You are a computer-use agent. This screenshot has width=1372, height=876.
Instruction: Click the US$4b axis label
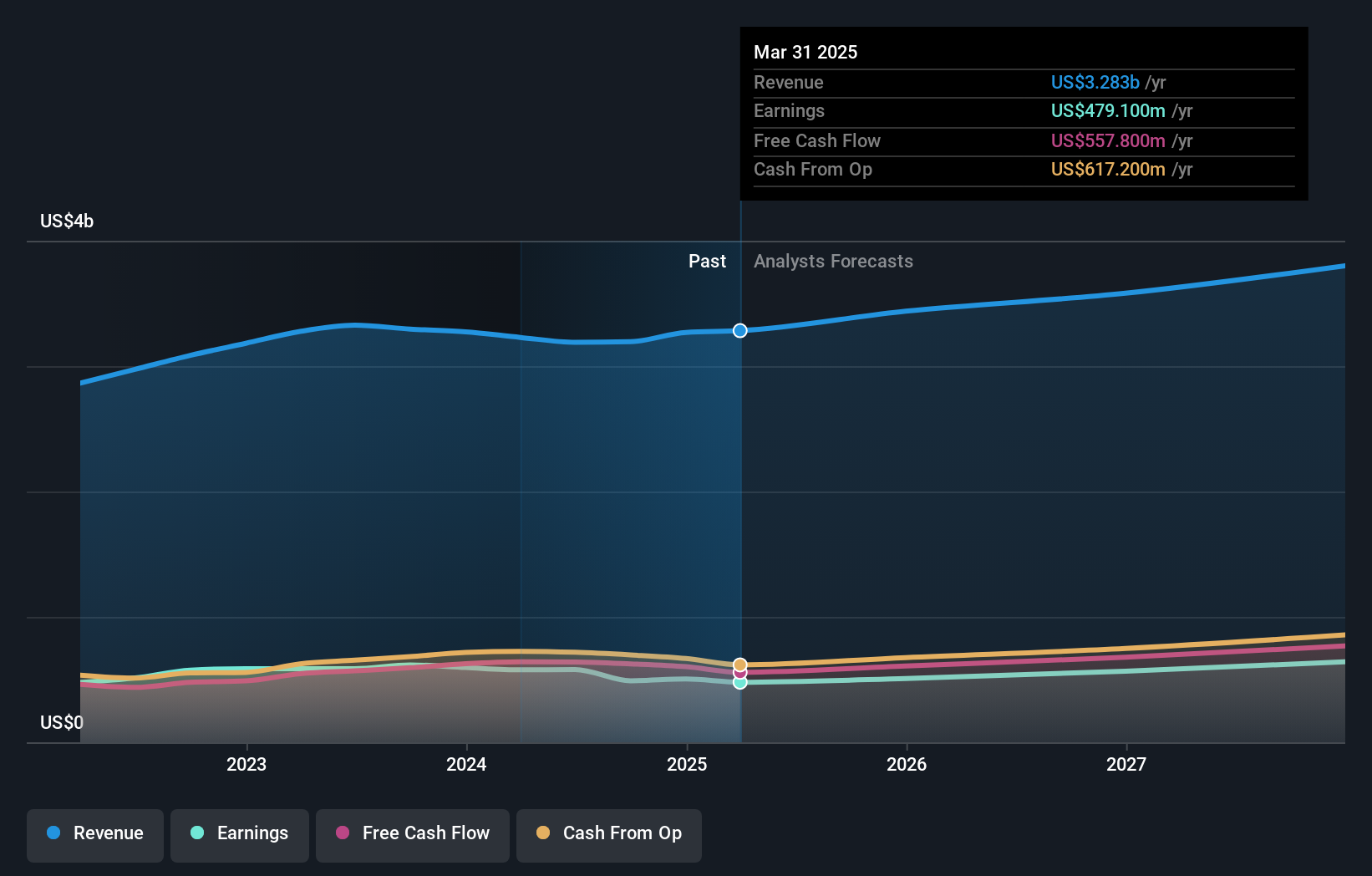tap(65, 221)
